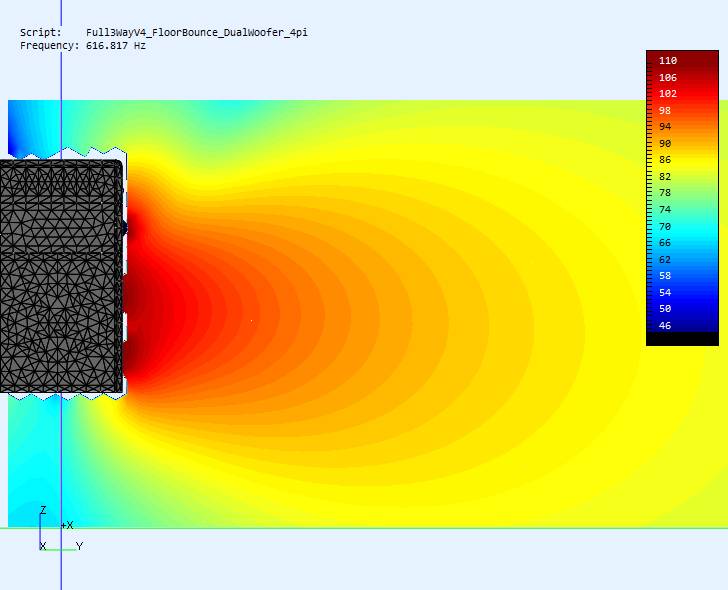This screenshot has width=728, height=590.
Task: Click the 78 label on color legend
Action: pos(665,193)
